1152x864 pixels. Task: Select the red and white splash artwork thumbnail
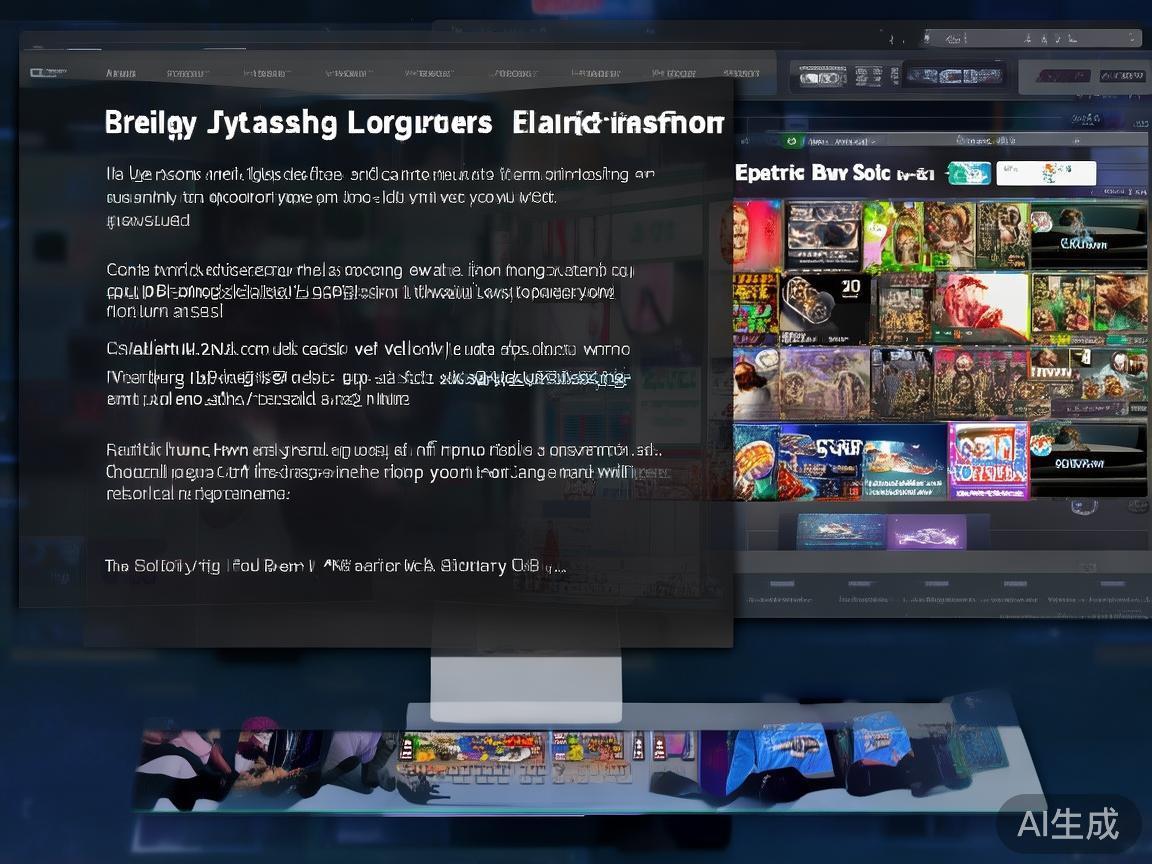click(x=981, y=308)
